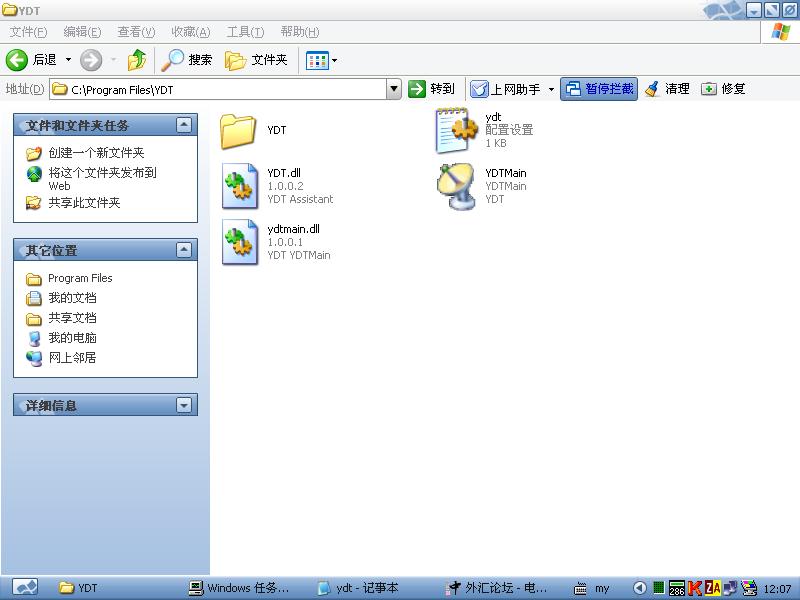Switch to Windows 任务 taskbar button

239,588
